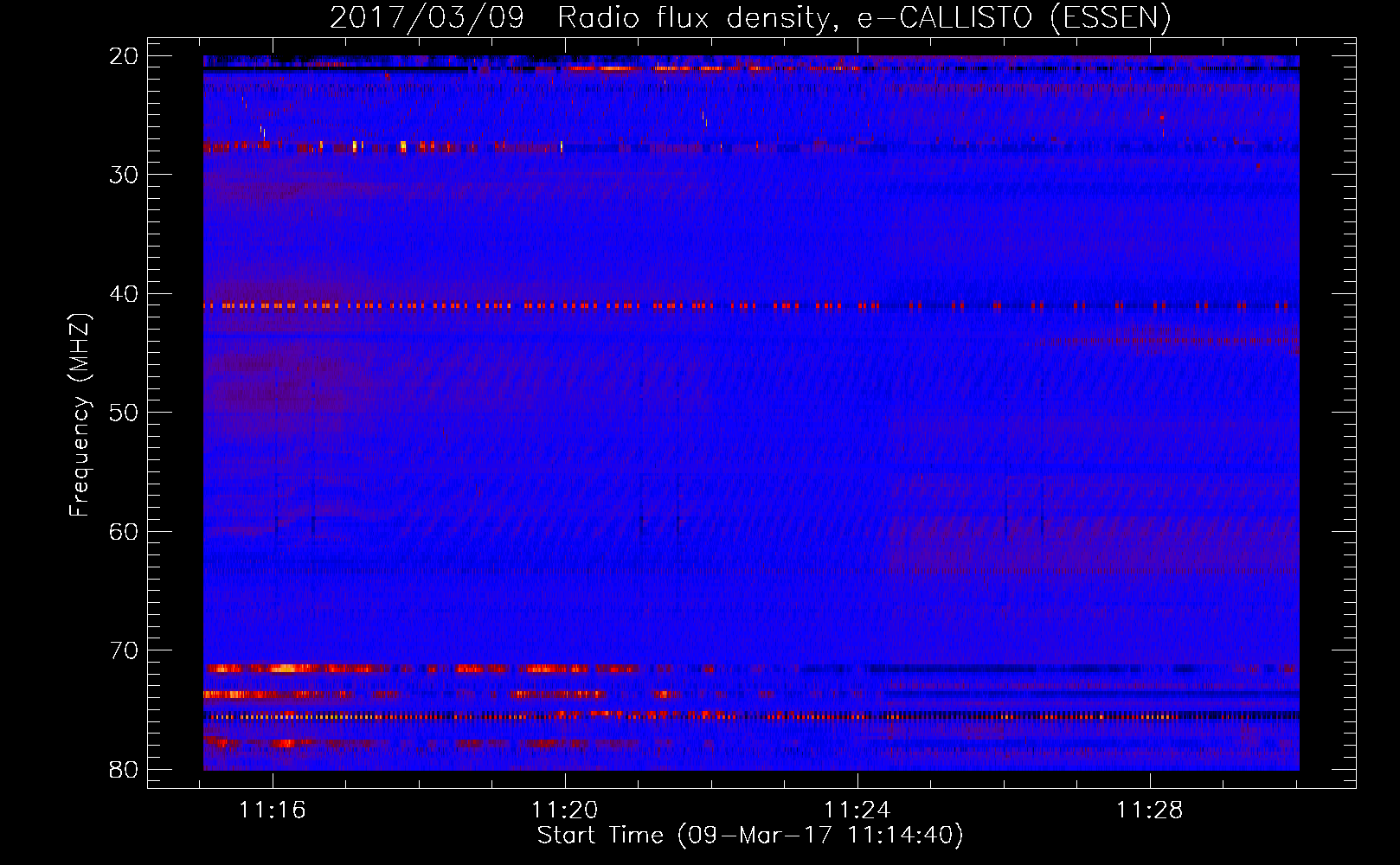The height and width of the screenshot is (865, 1400).
Task: Click the 60 frequency tick label
Action: (124, 531)
